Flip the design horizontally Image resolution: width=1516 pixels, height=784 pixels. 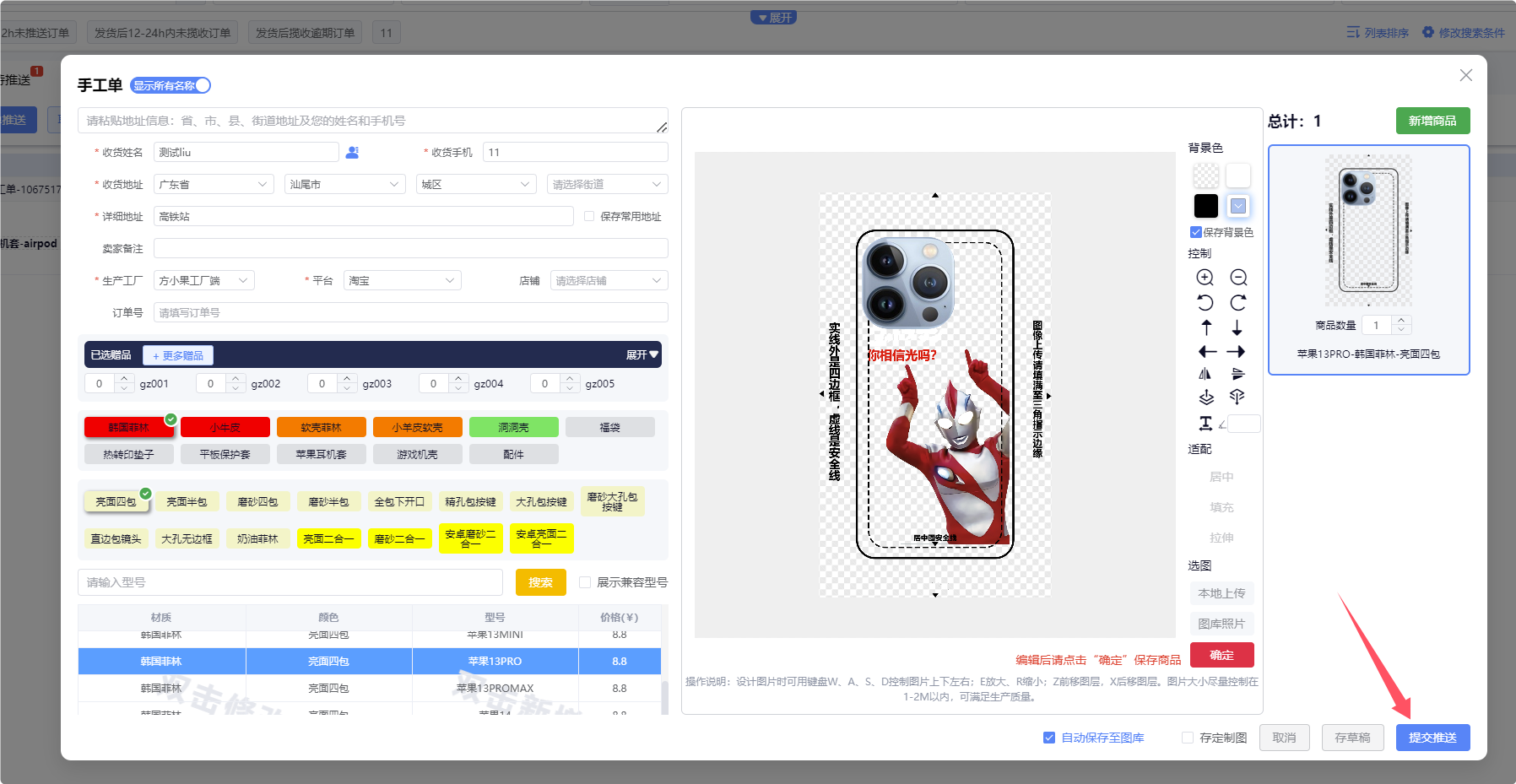pyautogui.click(x=1205, y=374)
